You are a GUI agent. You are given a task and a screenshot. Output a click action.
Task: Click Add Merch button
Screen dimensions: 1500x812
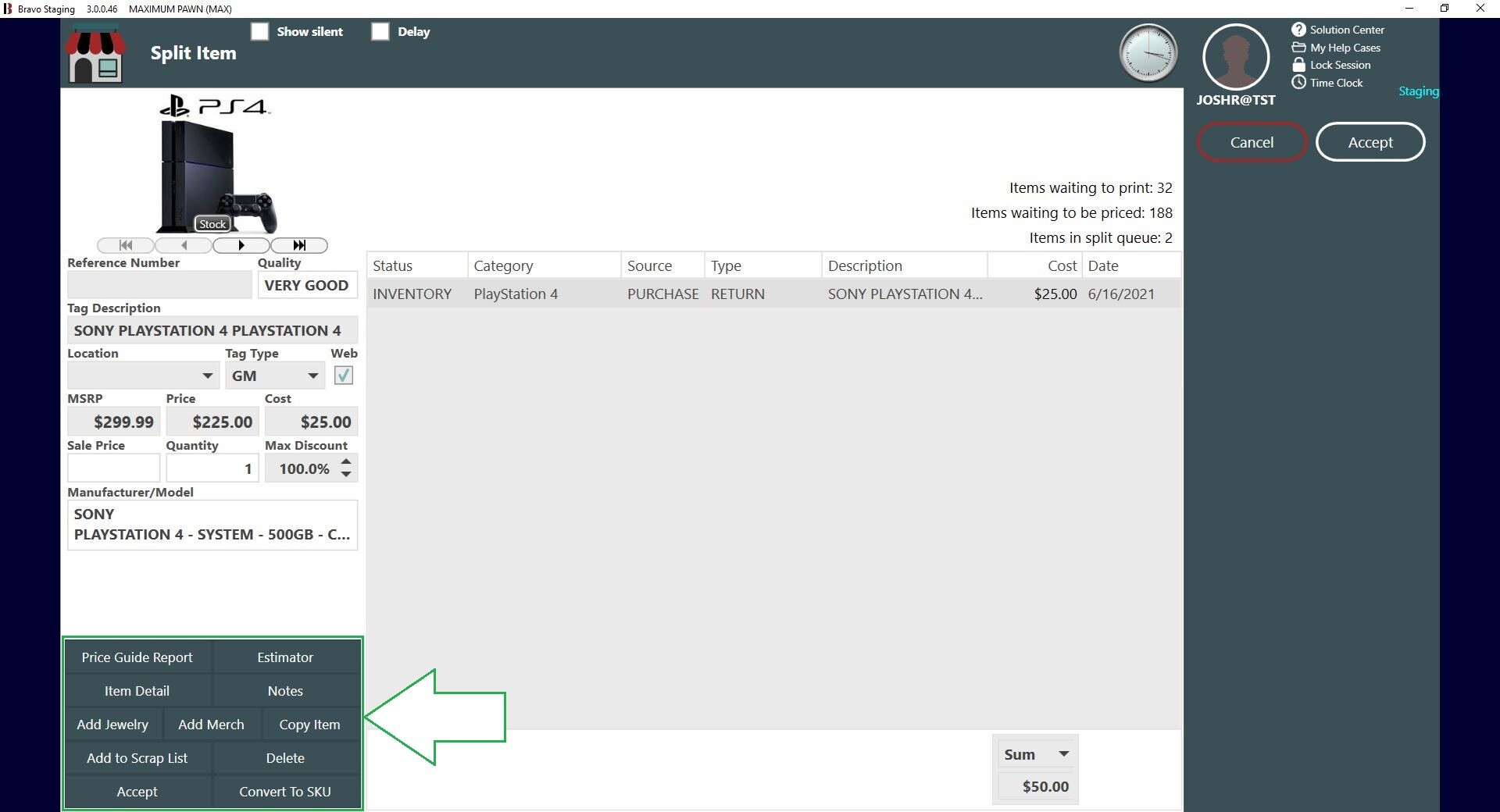tap(211, 725)
